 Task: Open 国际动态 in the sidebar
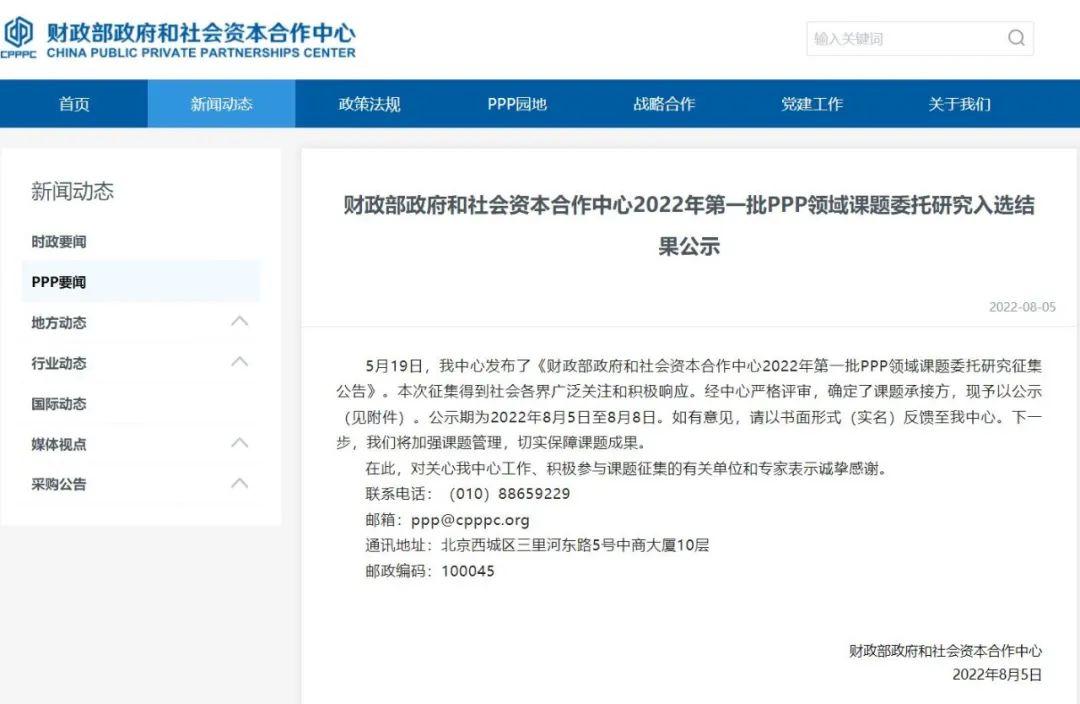(59, 404)
